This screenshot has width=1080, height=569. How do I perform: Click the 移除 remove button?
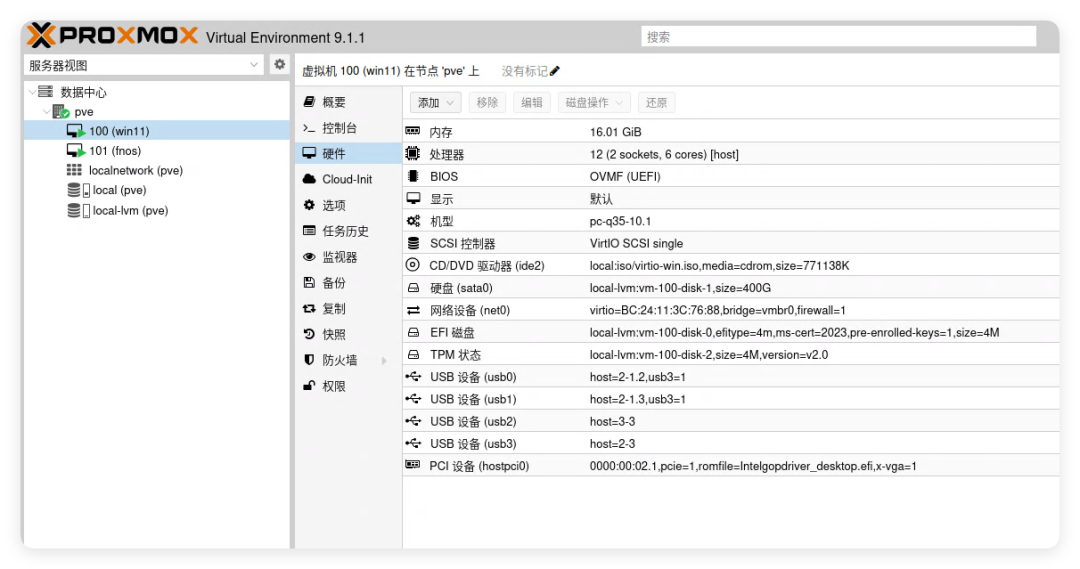click(x=488, y=103)
